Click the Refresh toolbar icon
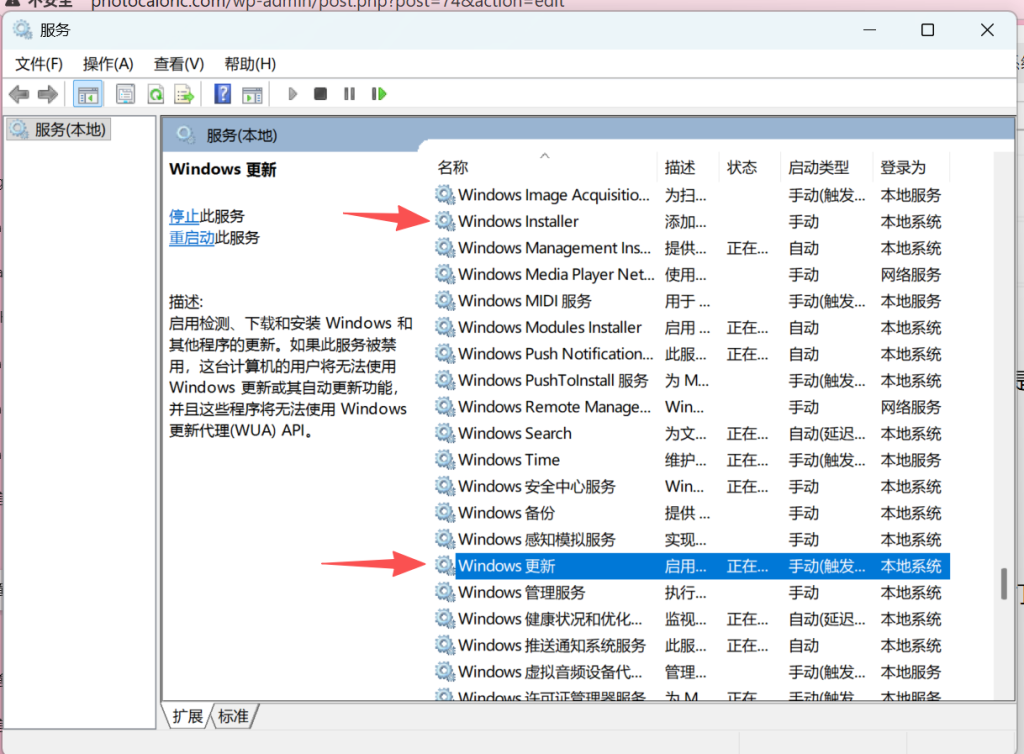The height and width of the screenshot is (754, 1024). (155, 94)
